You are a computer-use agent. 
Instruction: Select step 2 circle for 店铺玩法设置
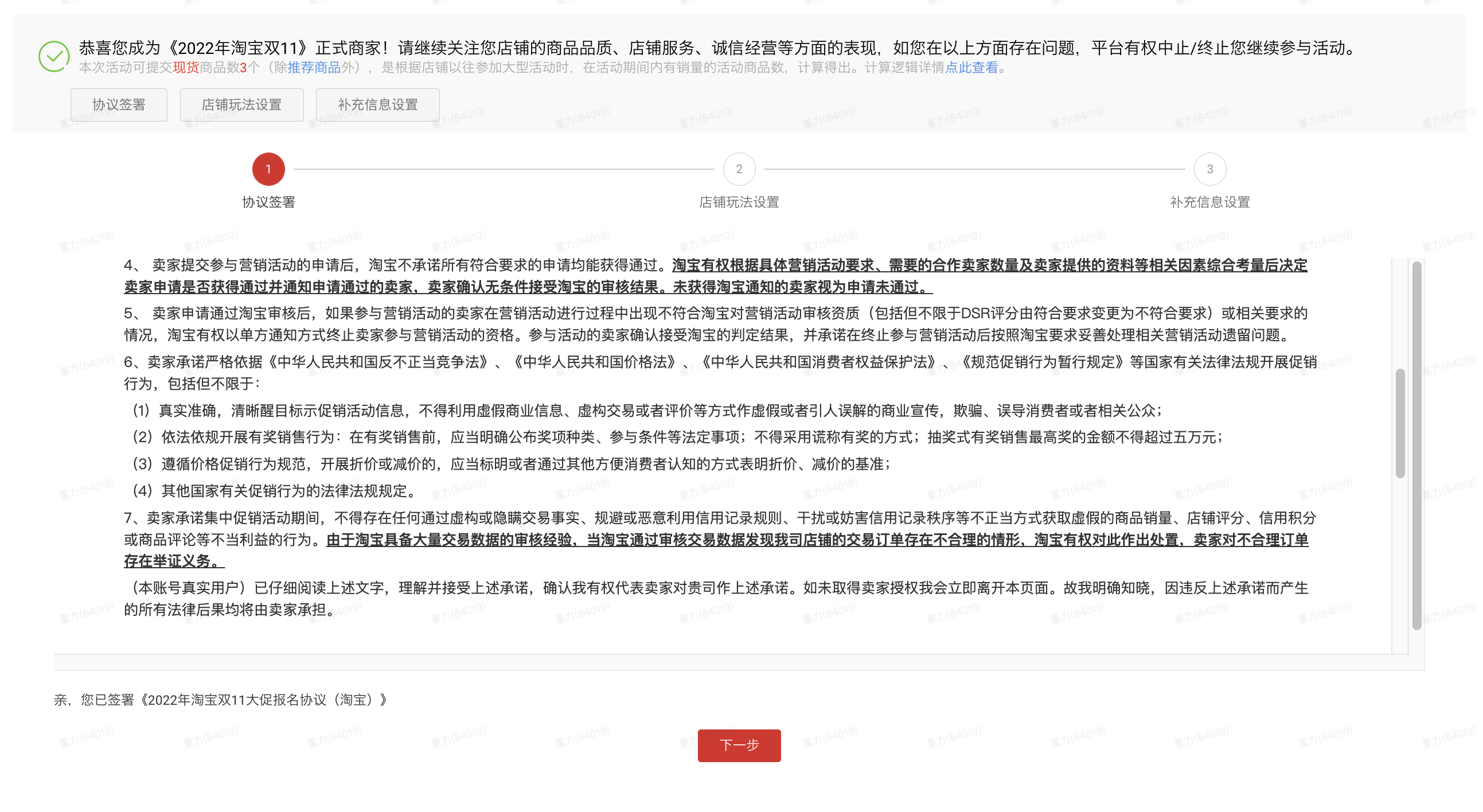(739, 169)
